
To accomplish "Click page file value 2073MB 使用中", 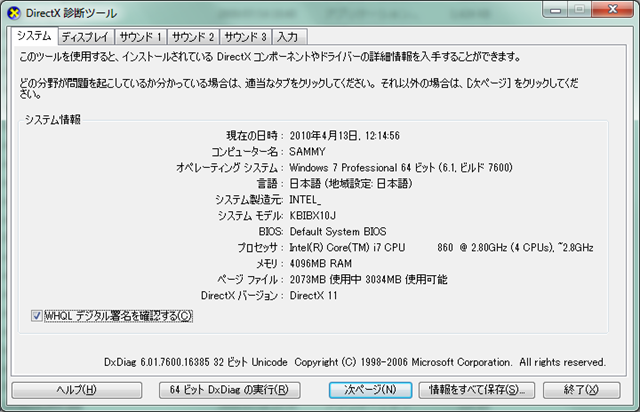I will [x=368, y=280].
